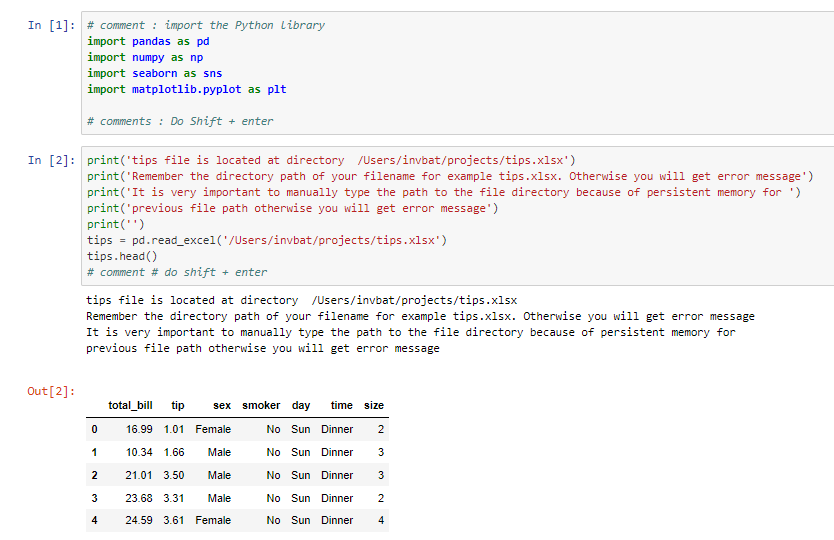Click the 'Do Shift + enter' comment line
This screenshot has height=540, width=834.
click(x=180, y=121)
